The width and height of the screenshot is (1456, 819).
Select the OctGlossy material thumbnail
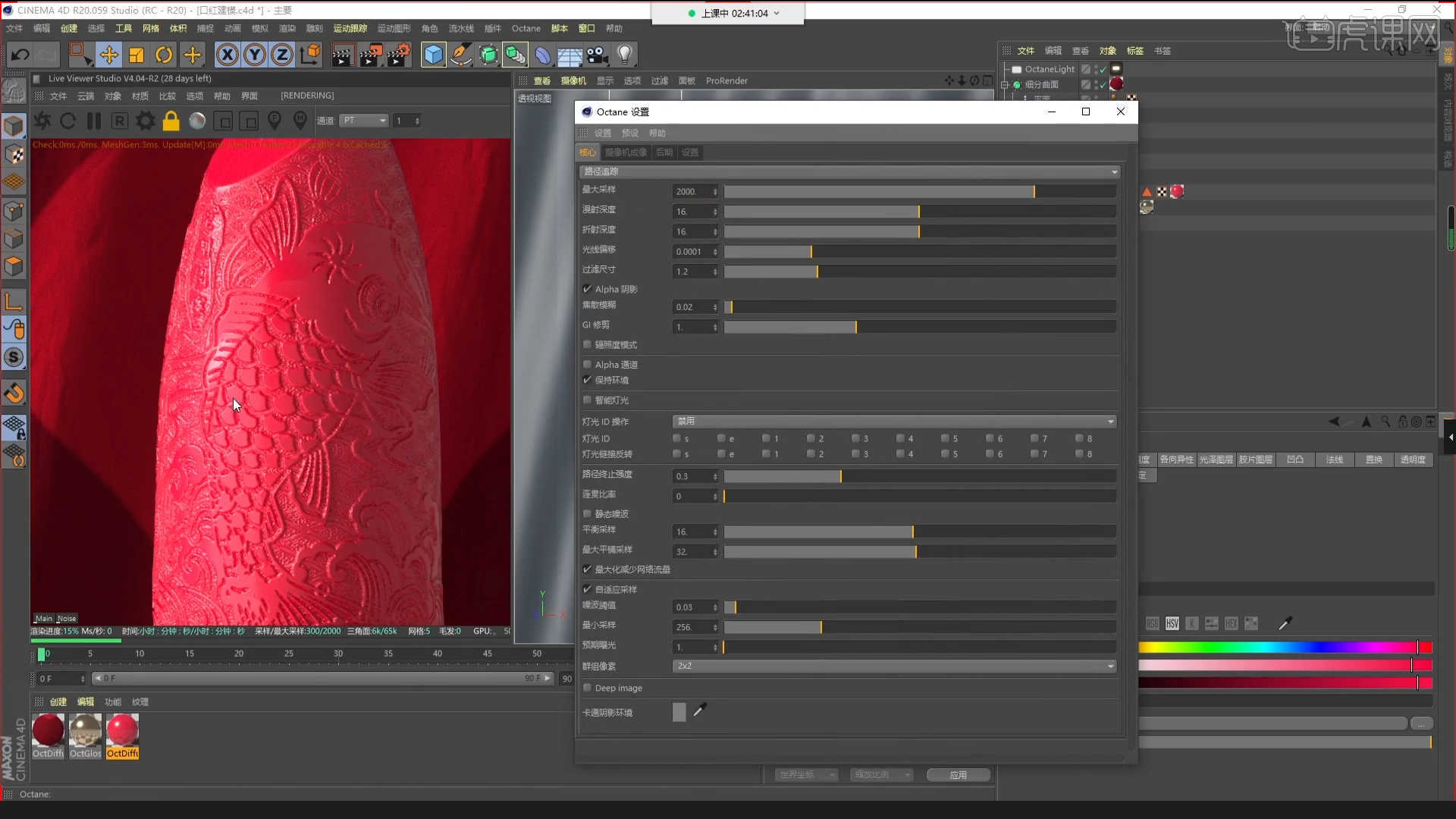click(85, 736)
